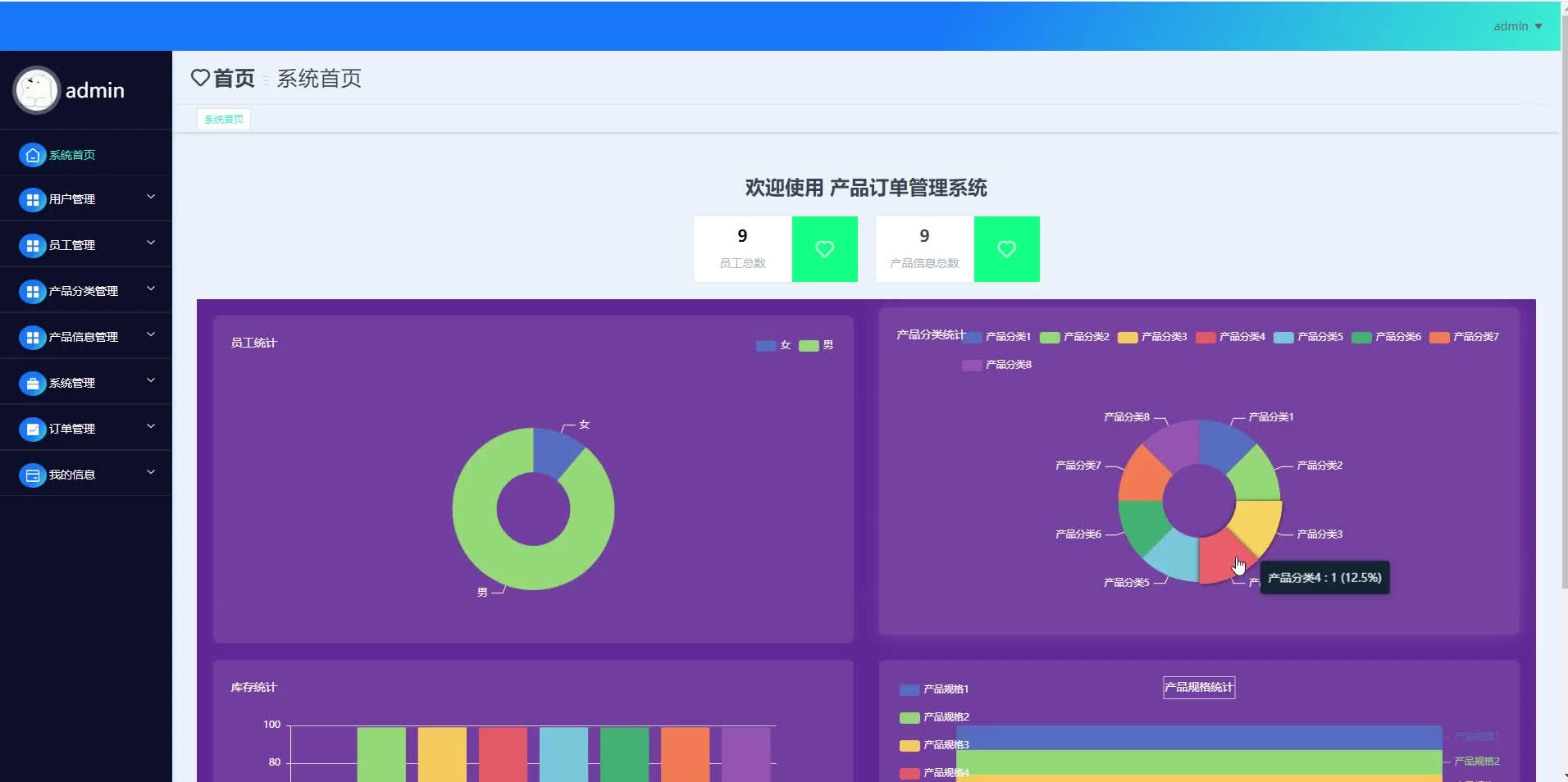Click the blue 产品规格1 funnel band
1568x782 pixels.
pos(1199,738)
